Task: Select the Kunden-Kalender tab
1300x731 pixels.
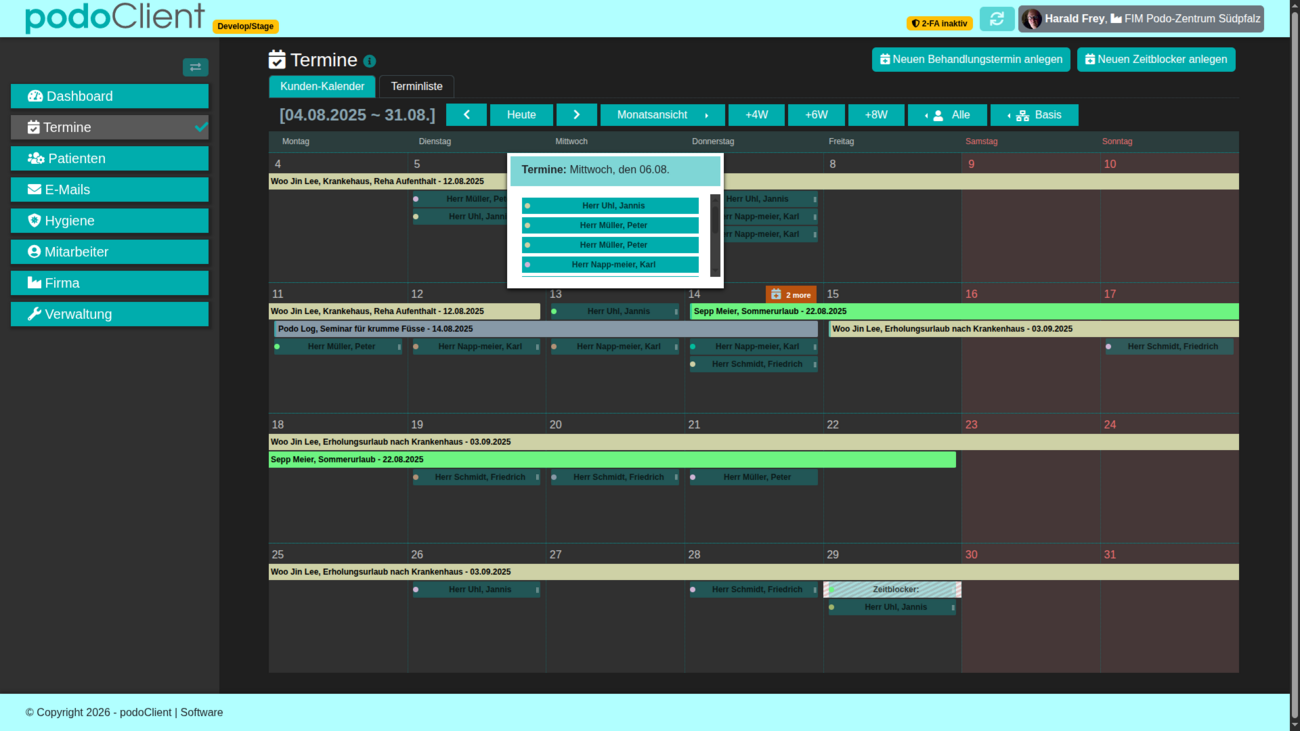Action: click(322, 87)
